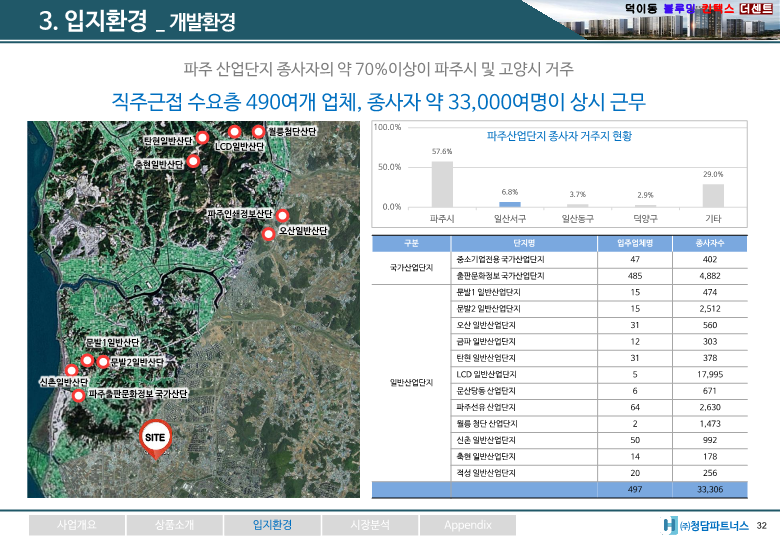Click the 금파 일반산업단지 row name
The image size is (780, 540).
click(x=486, y=342)
